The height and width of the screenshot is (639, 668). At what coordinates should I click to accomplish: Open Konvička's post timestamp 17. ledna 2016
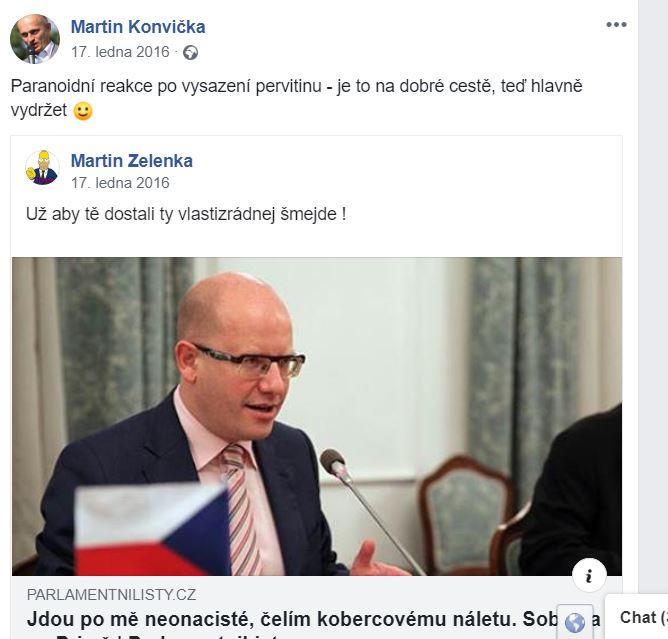[120, 52]
